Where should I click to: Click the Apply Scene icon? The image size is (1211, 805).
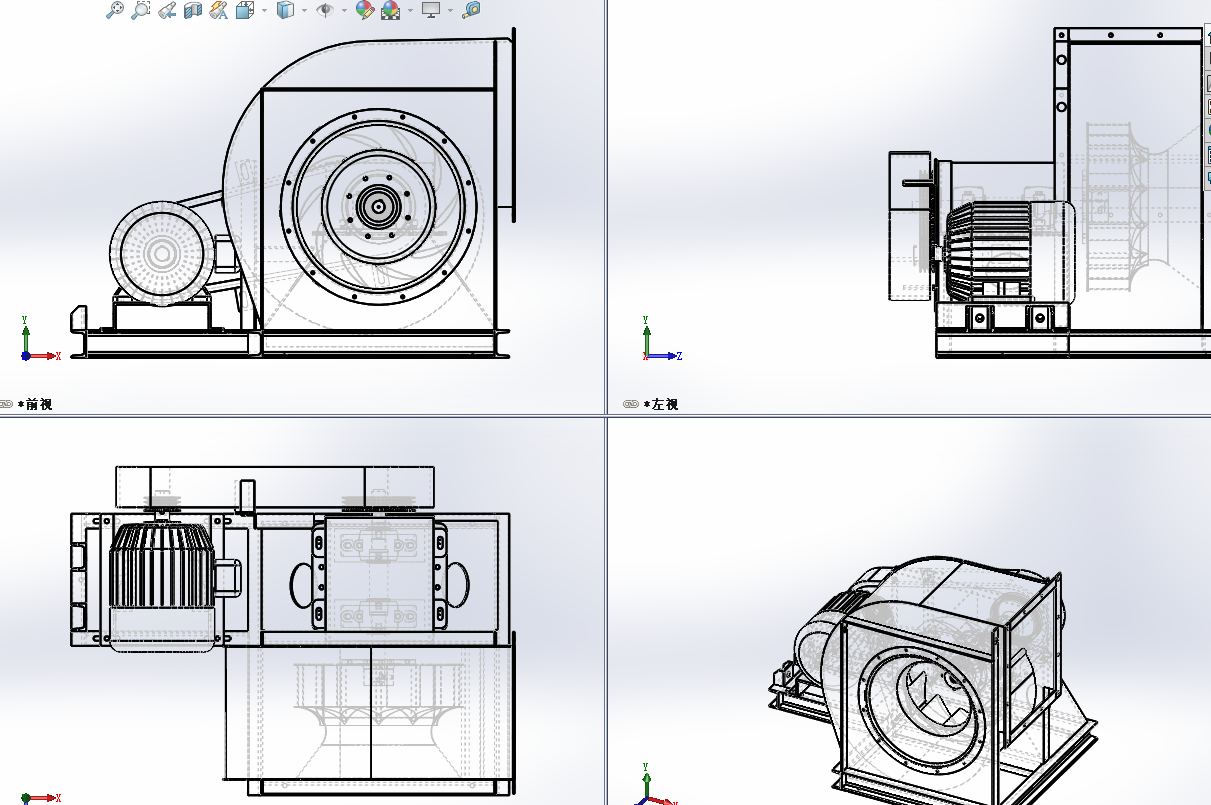391,10
